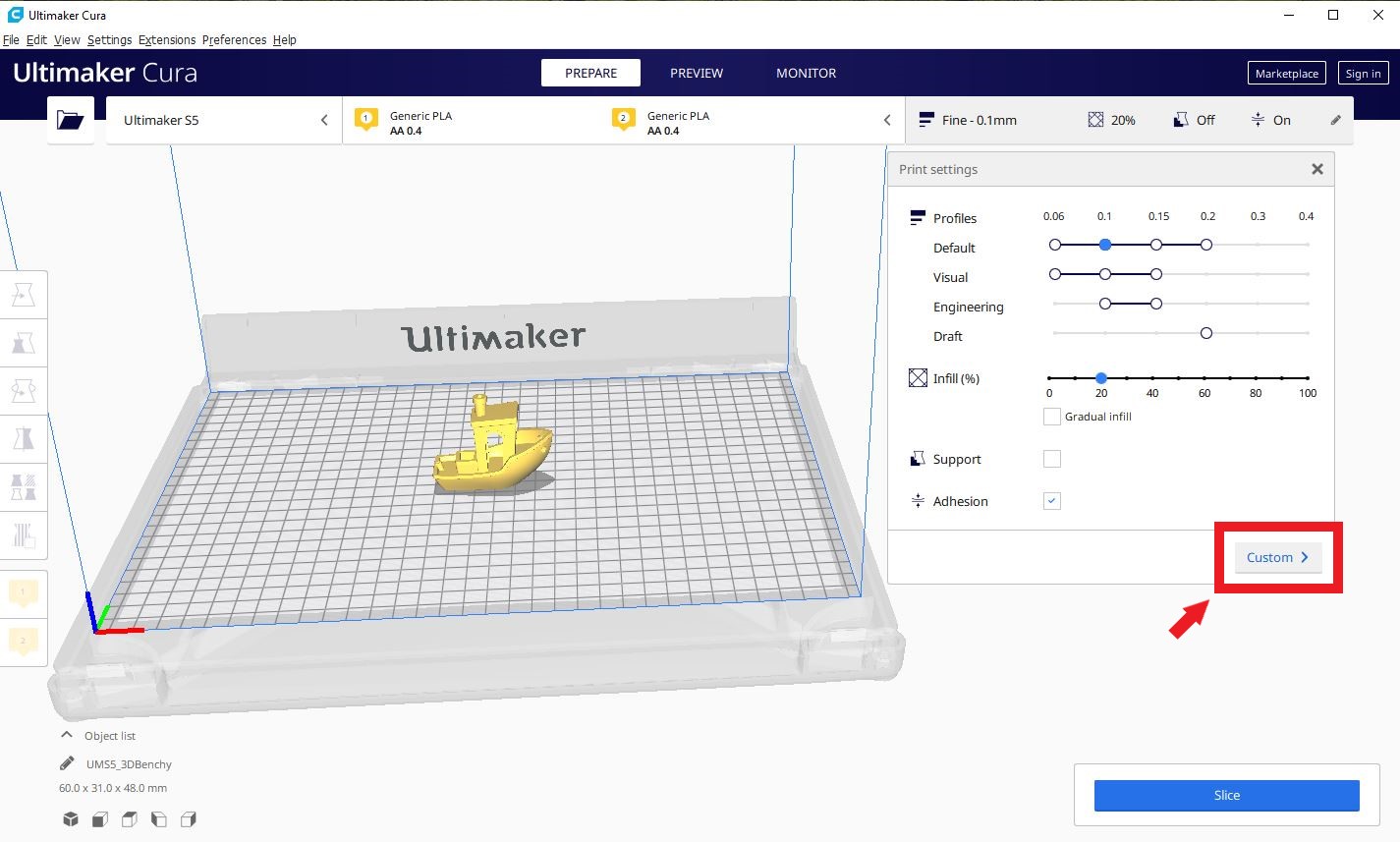Switch to top view cube icon

coord(129,818)
